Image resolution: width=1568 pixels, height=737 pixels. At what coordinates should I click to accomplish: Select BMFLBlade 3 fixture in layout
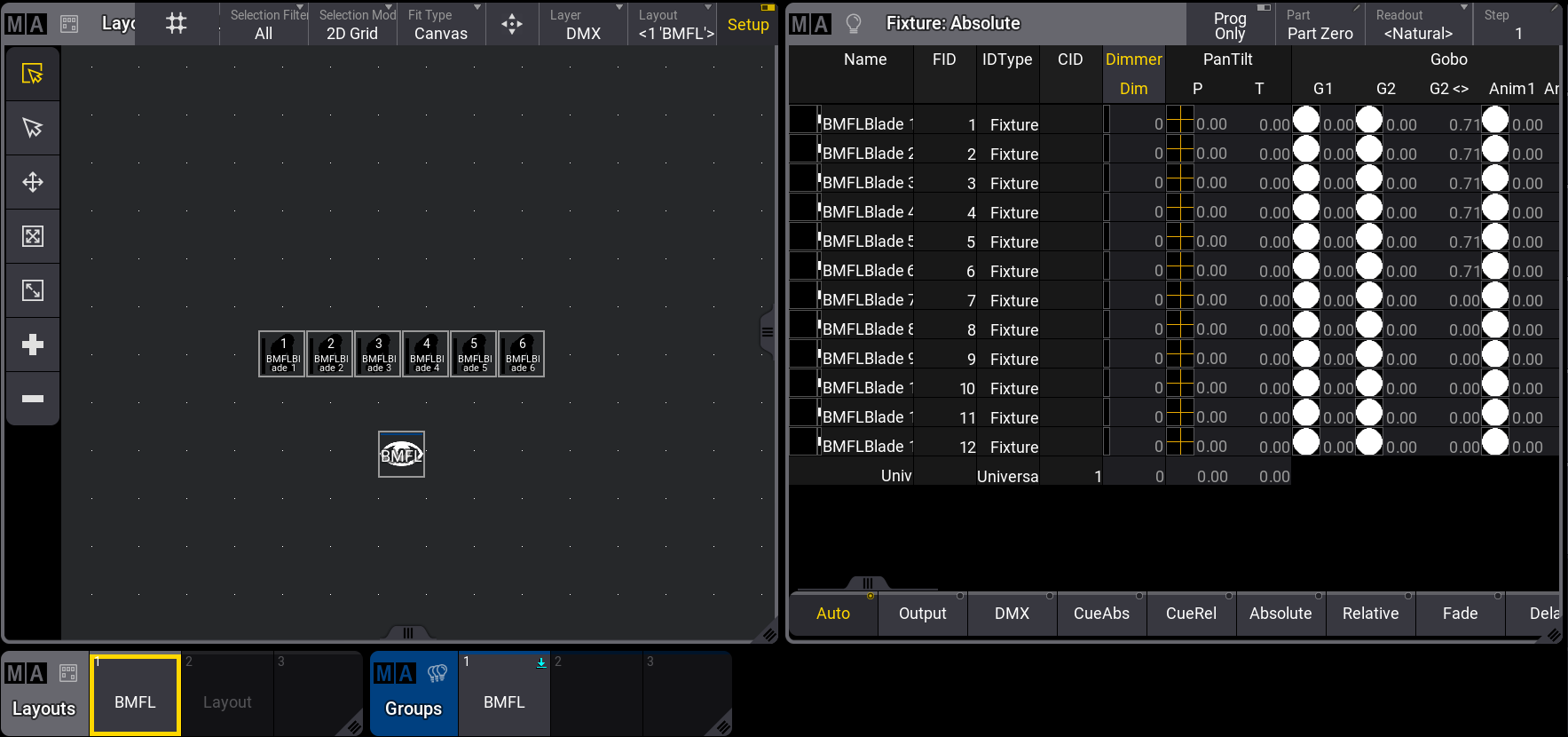(378, 354)
